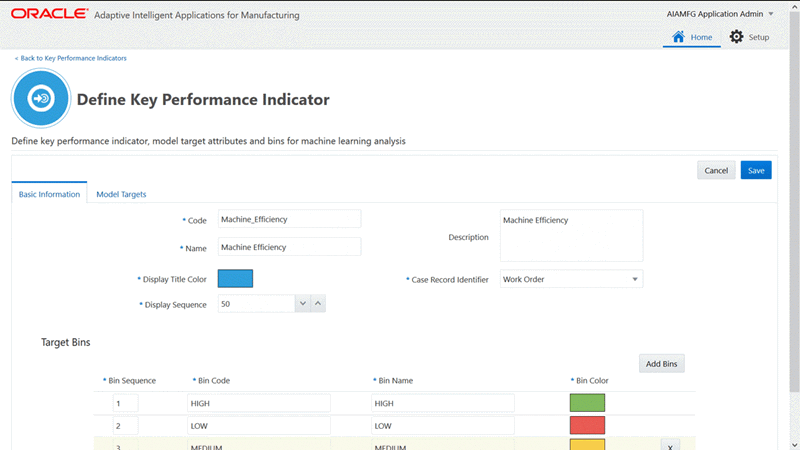Click Bin Sequence field with value 2

[125, 426]
